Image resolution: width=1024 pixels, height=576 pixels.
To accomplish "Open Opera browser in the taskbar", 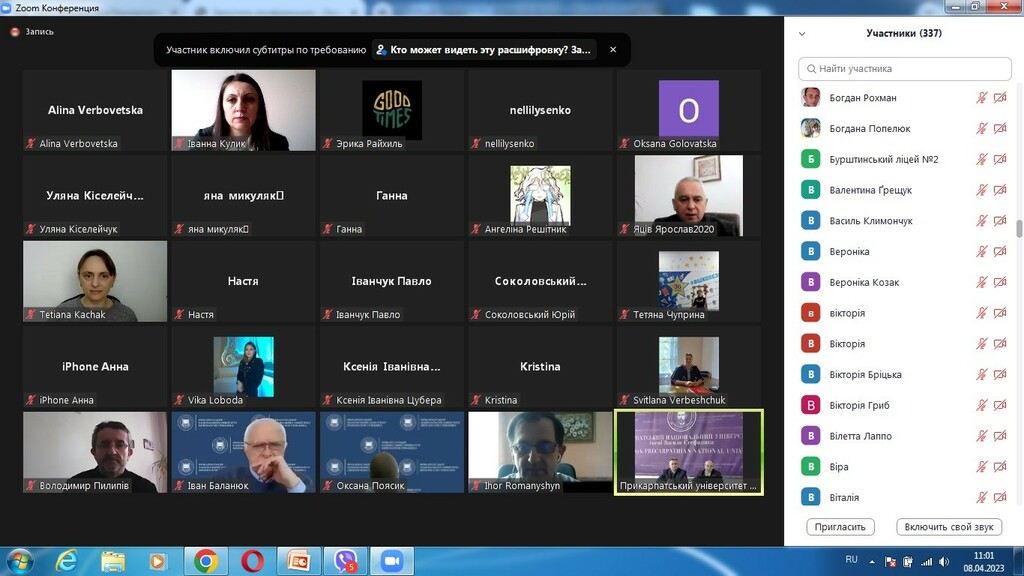I will click(253, 561).
